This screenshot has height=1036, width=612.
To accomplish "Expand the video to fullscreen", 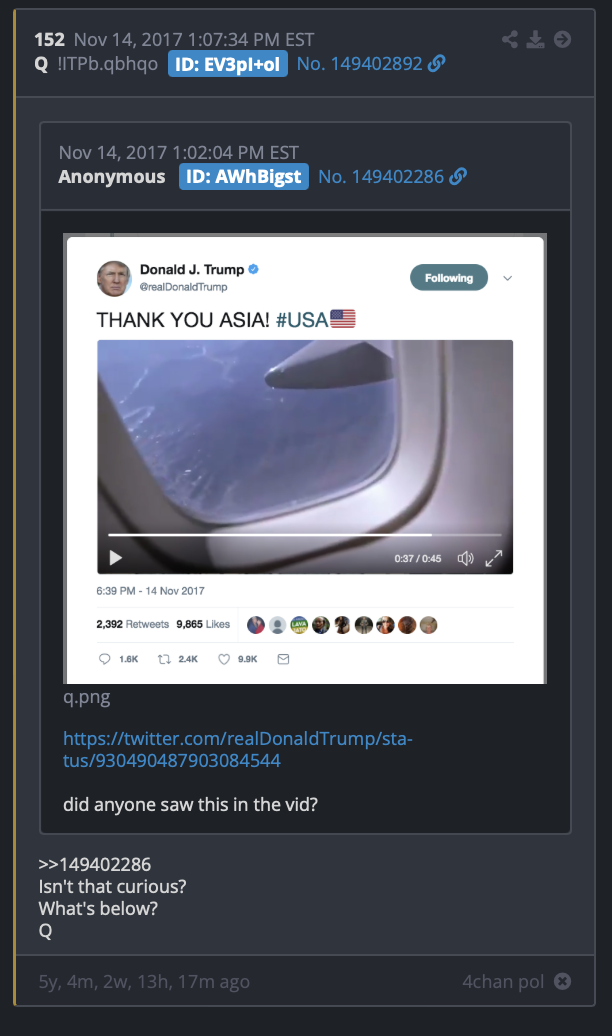I will pyautogui.click(x=494, y=558).
